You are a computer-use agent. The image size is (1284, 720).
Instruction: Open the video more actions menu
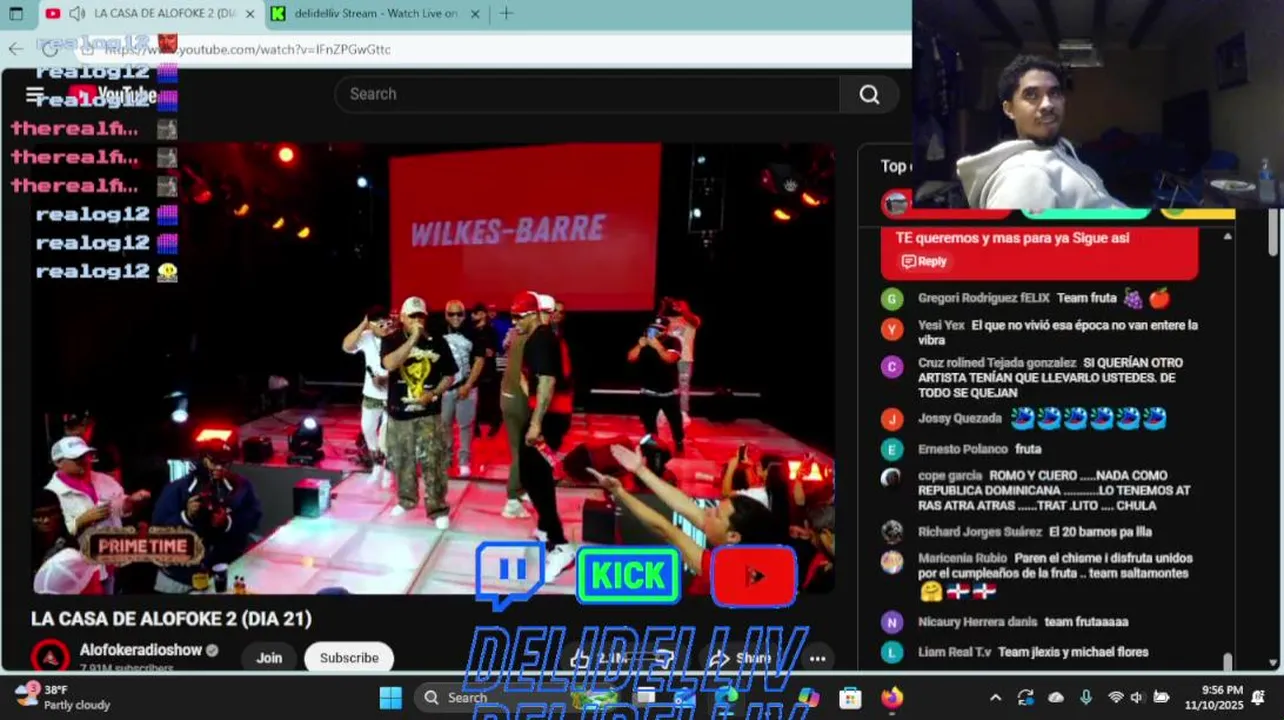coord(817,658)
